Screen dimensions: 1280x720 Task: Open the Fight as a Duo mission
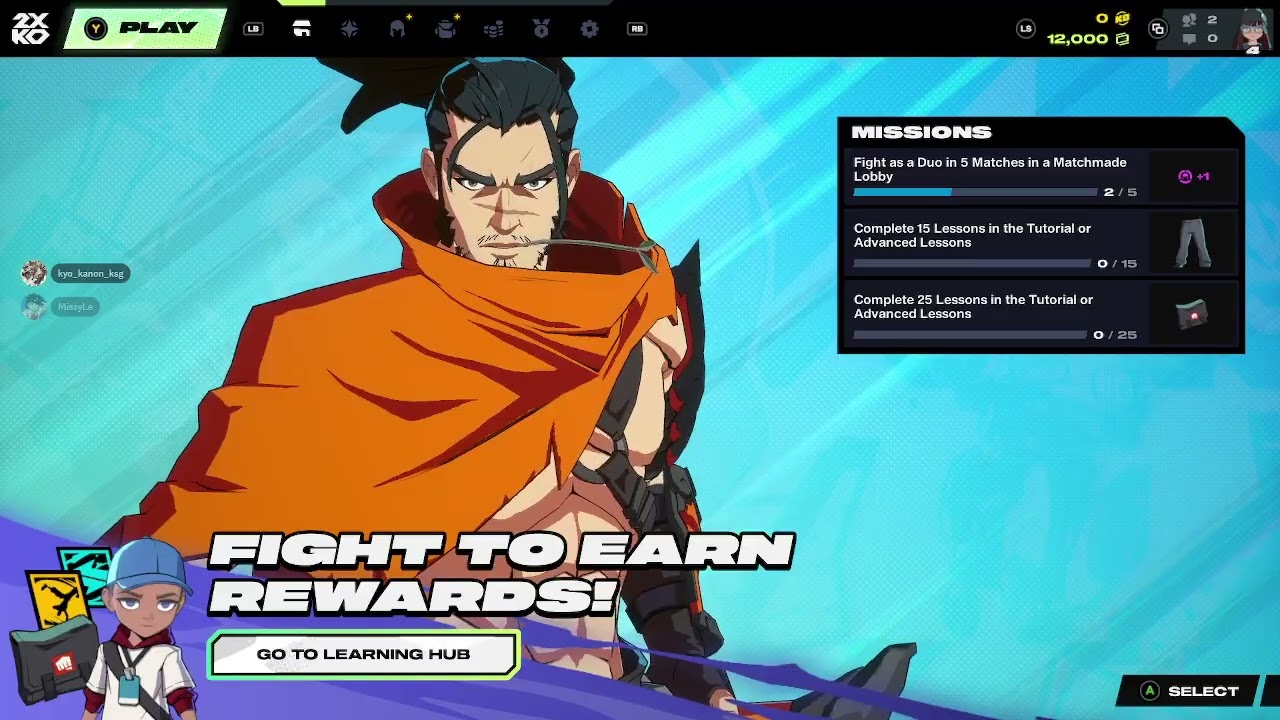click(x=1041, y=176)
